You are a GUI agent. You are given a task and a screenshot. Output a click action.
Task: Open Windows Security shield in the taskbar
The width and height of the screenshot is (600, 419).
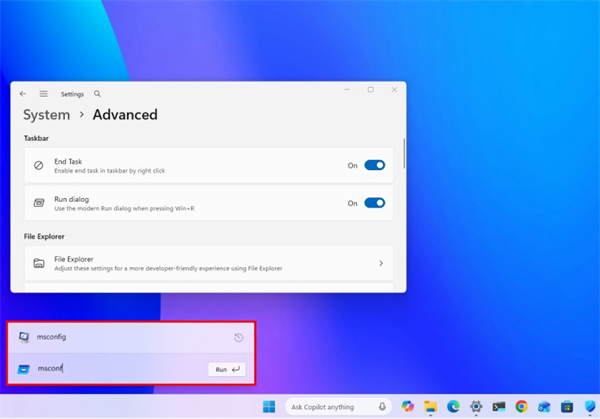click(x=590, y=406)
